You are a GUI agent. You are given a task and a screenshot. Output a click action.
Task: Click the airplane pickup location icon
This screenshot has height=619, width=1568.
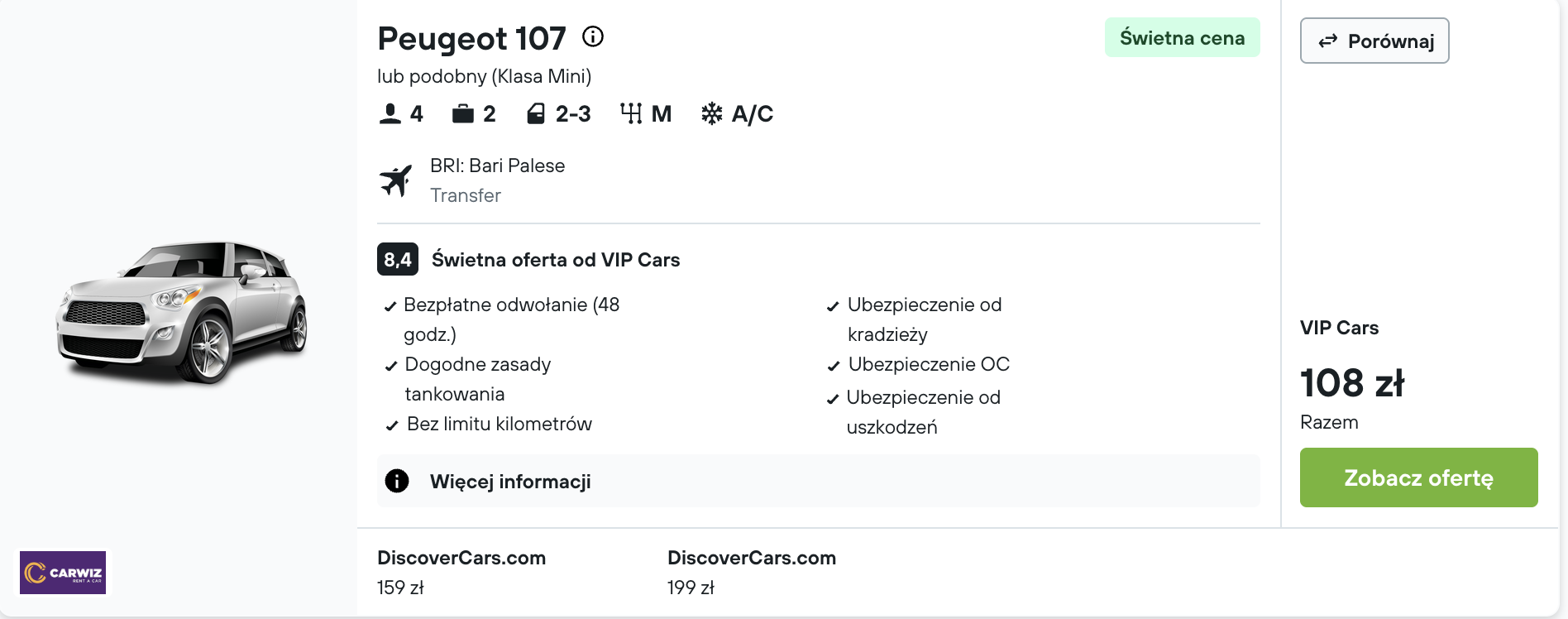click(x=396, y=180)
